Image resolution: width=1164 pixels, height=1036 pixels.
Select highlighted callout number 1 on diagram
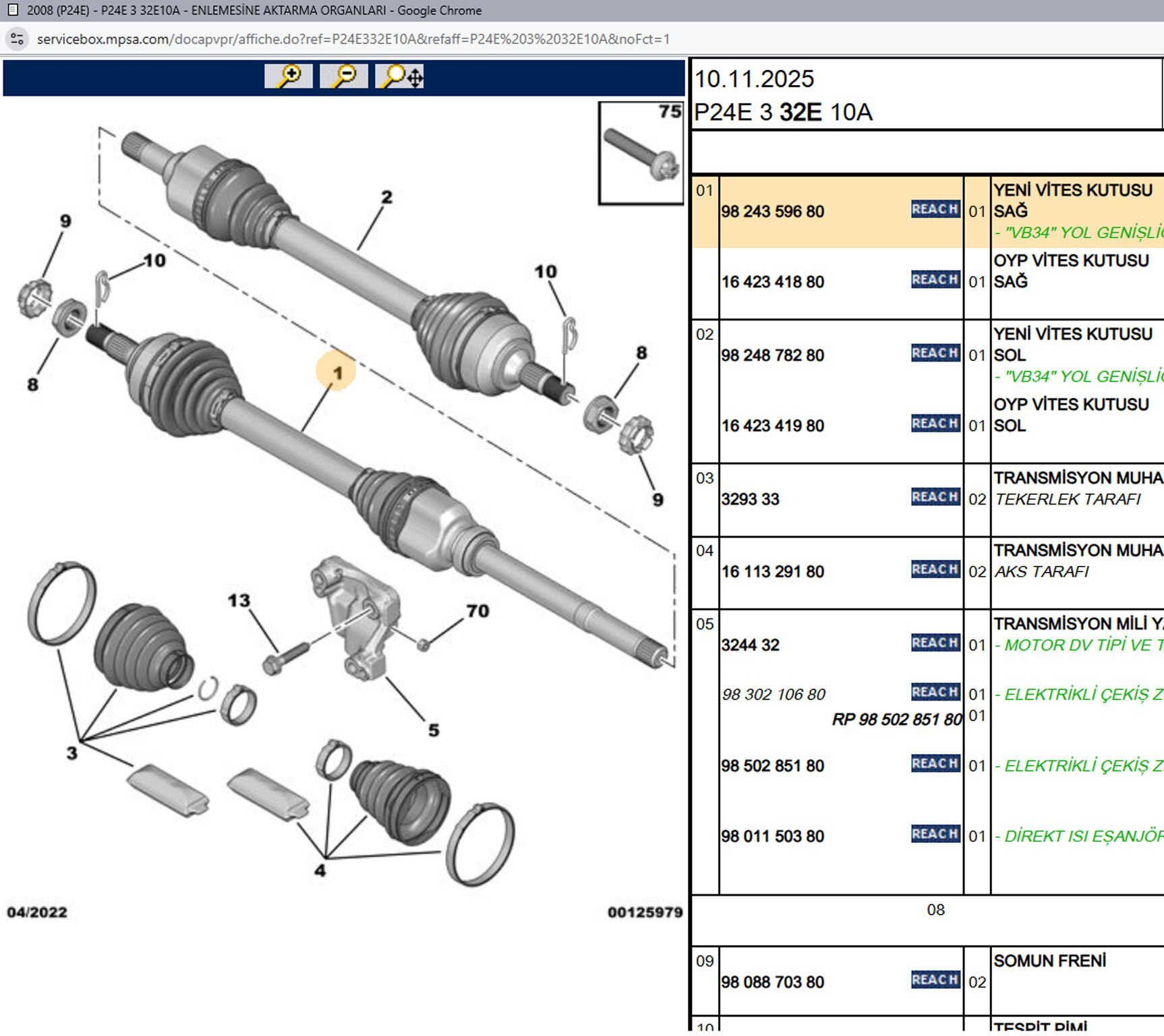pos(337,372)
